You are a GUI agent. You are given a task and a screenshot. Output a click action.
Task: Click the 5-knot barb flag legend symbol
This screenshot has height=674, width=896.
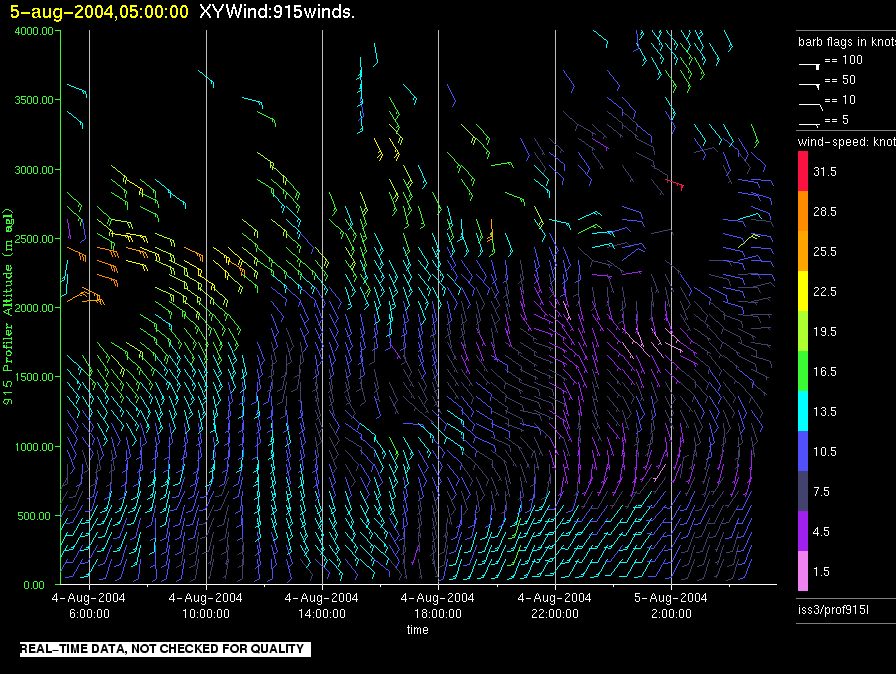pyautogui.click(x=809, y=124)
